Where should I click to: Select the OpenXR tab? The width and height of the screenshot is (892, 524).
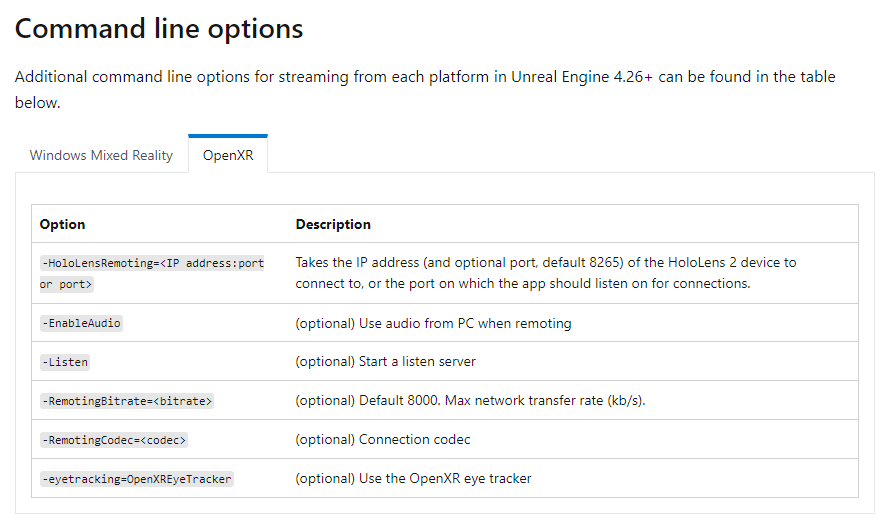click(228, 155)
